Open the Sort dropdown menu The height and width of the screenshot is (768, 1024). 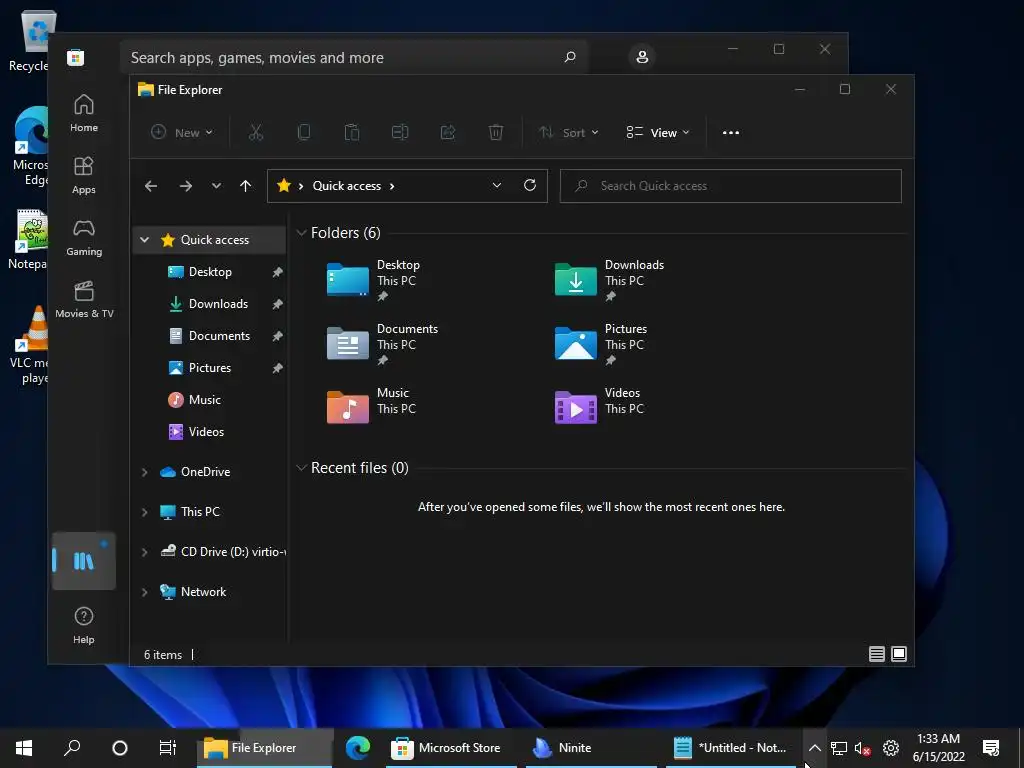pos(568,133)
